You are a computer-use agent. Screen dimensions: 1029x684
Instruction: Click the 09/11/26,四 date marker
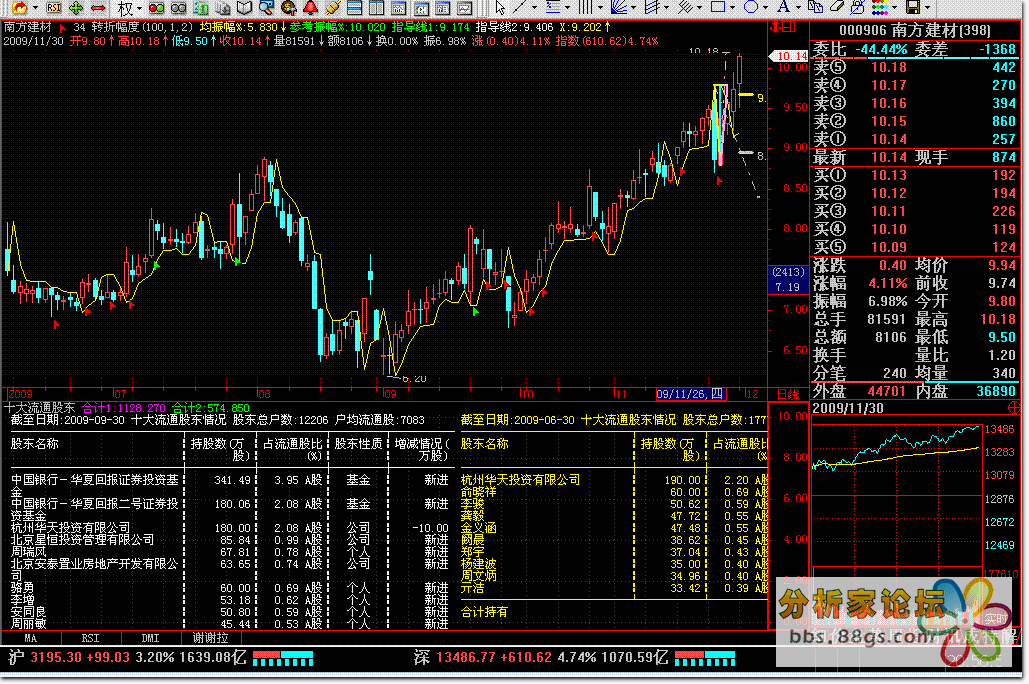(x=690, y=394)
